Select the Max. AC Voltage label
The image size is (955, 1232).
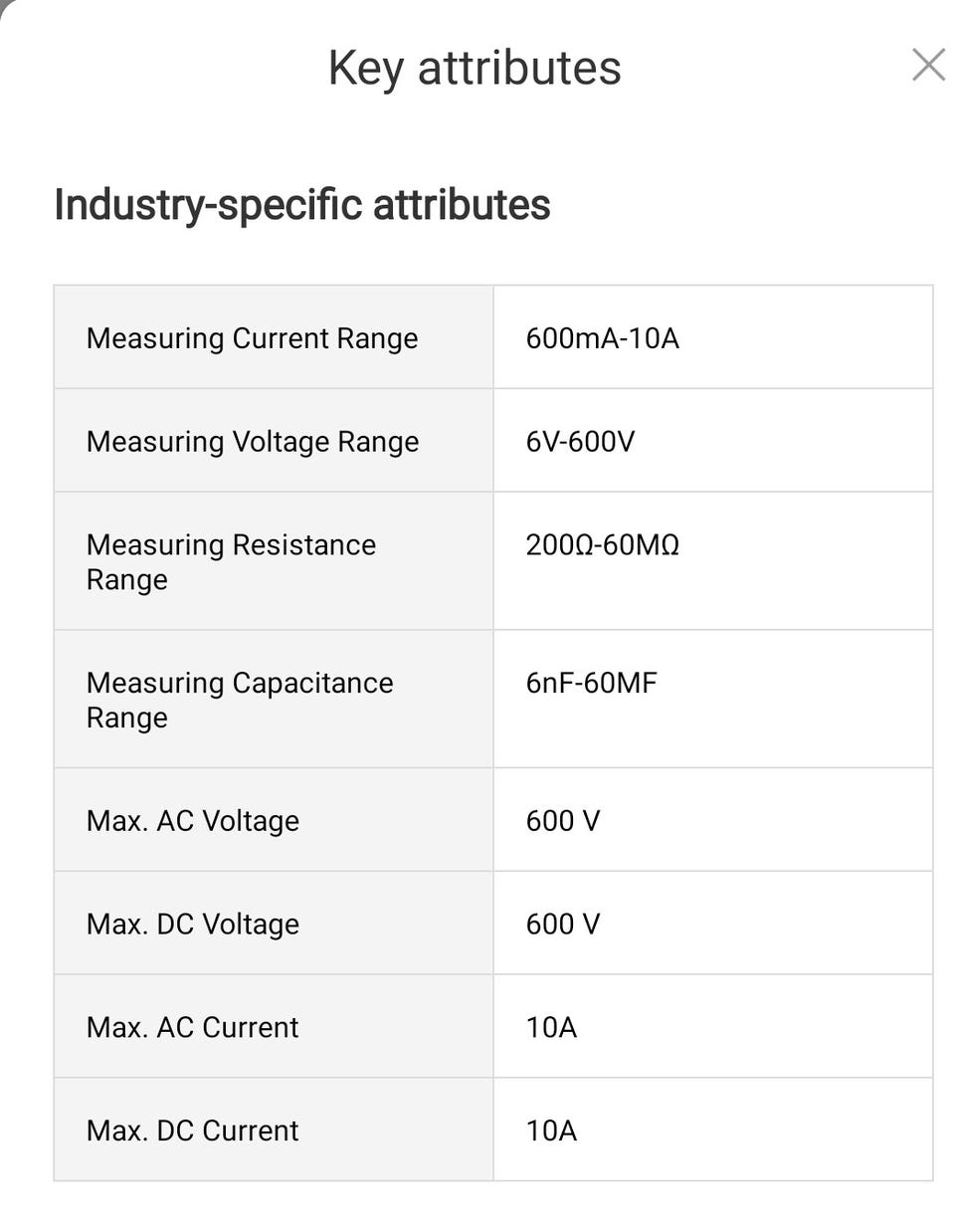[193, 821]
